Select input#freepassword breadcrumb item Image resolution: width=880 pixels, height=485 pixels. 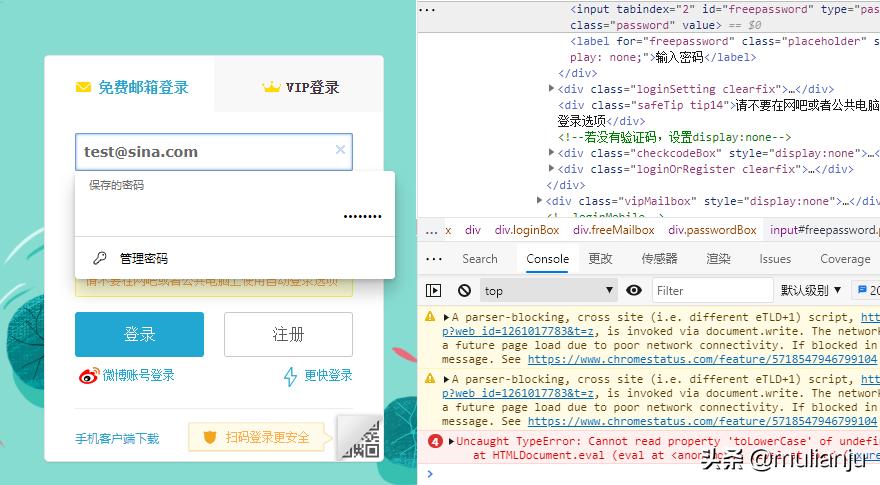(x=824, y=230)
